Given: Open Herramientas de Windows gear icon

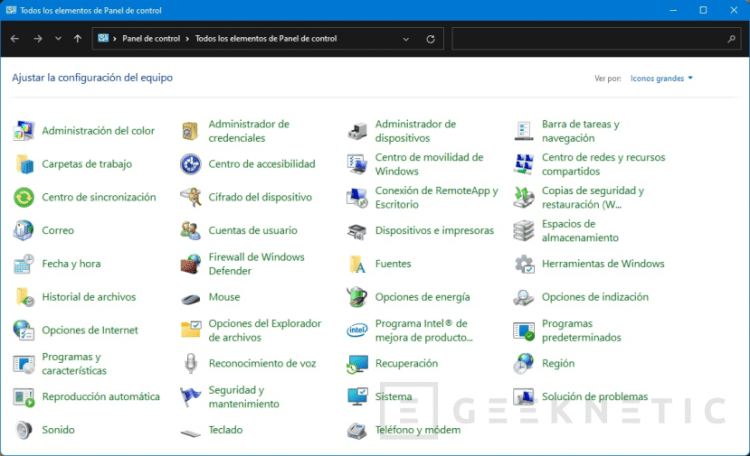Looking at the screenshot, I should pyautogui.click(x=524, y=264).
